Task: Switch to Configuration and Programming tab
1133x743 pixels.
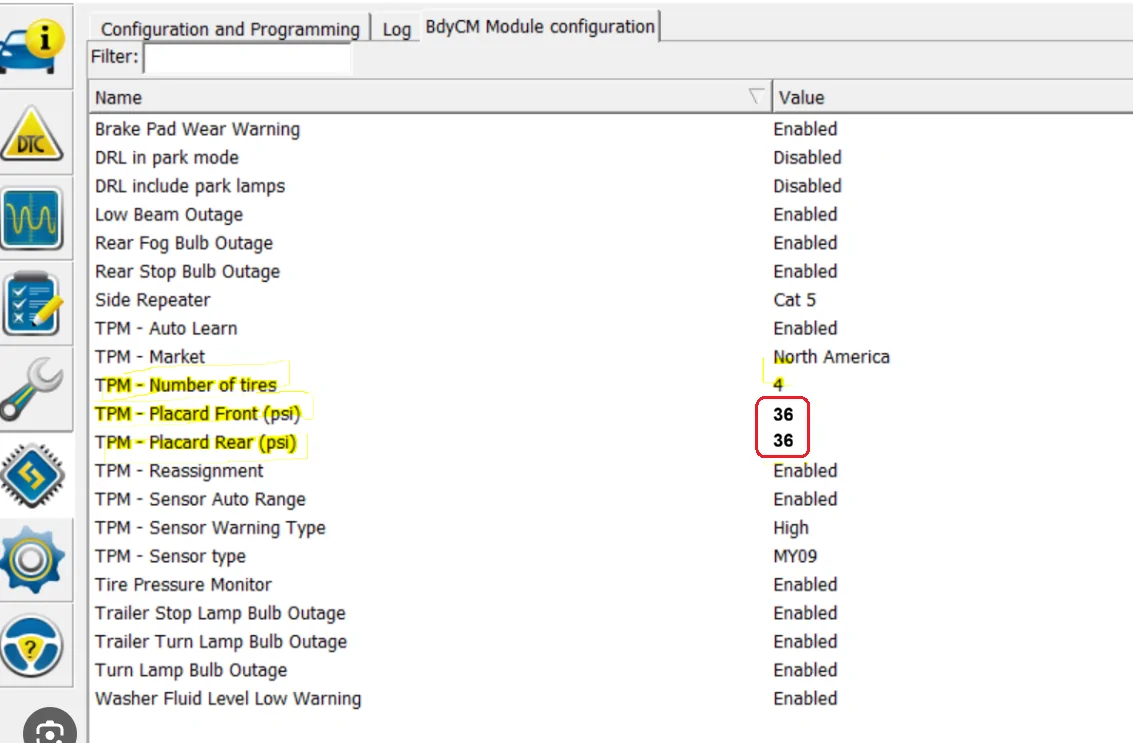Action: (x=230, y=29)
